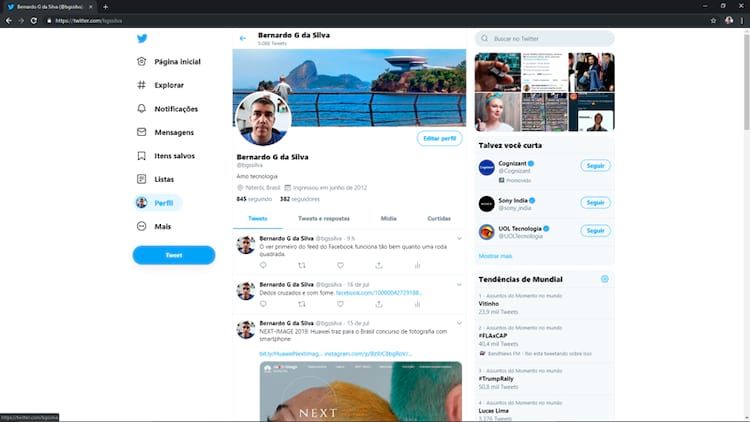750x422 pixels.
Task: Open trends settings gear icon
Action: [x=605, y=279]
